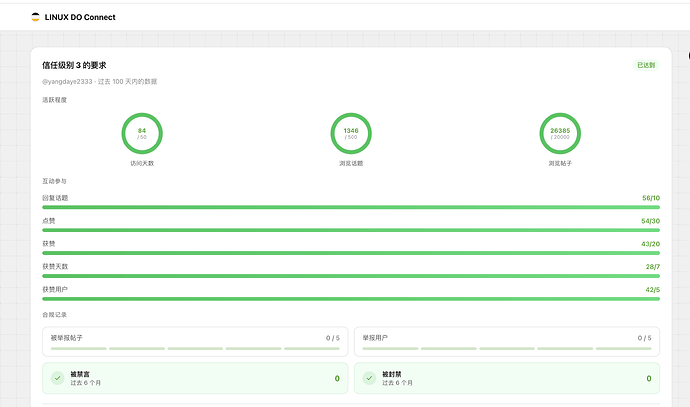Click the 回复话题 row label
The image size is (690, 407).
(55, 198)
